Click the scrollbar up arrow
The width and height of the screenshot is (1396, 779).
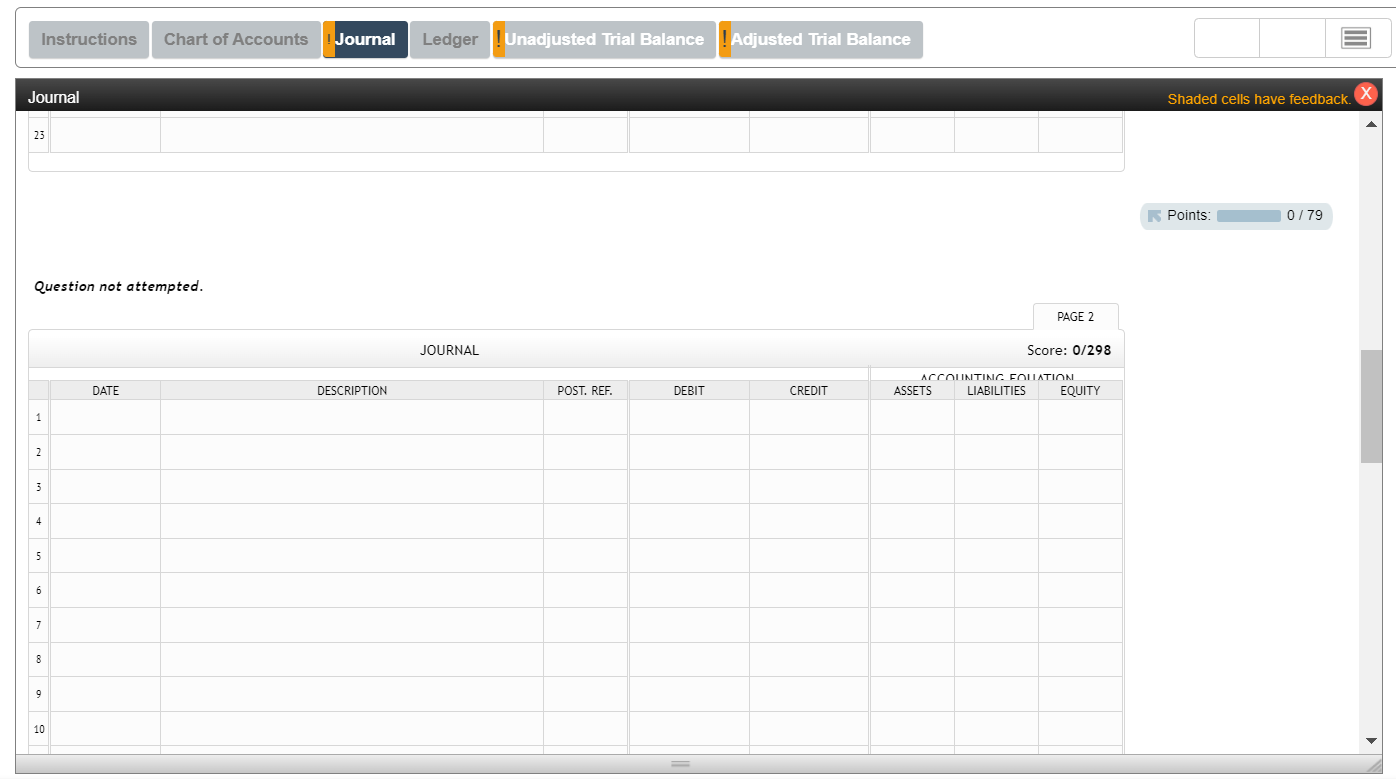[1371, 124]
